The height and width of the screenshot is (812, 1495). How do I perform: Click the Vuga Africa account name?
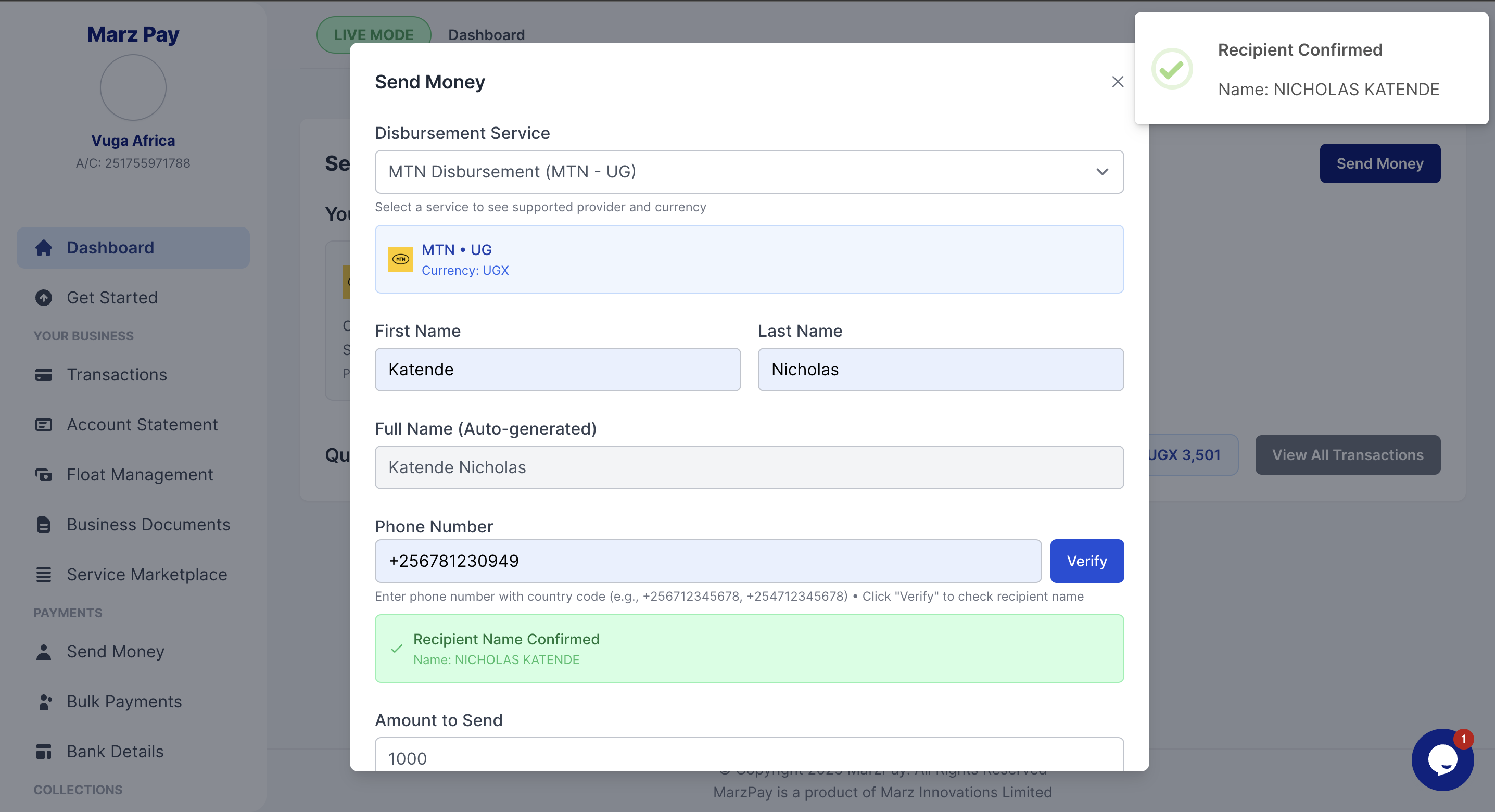(x=133, y=141)
